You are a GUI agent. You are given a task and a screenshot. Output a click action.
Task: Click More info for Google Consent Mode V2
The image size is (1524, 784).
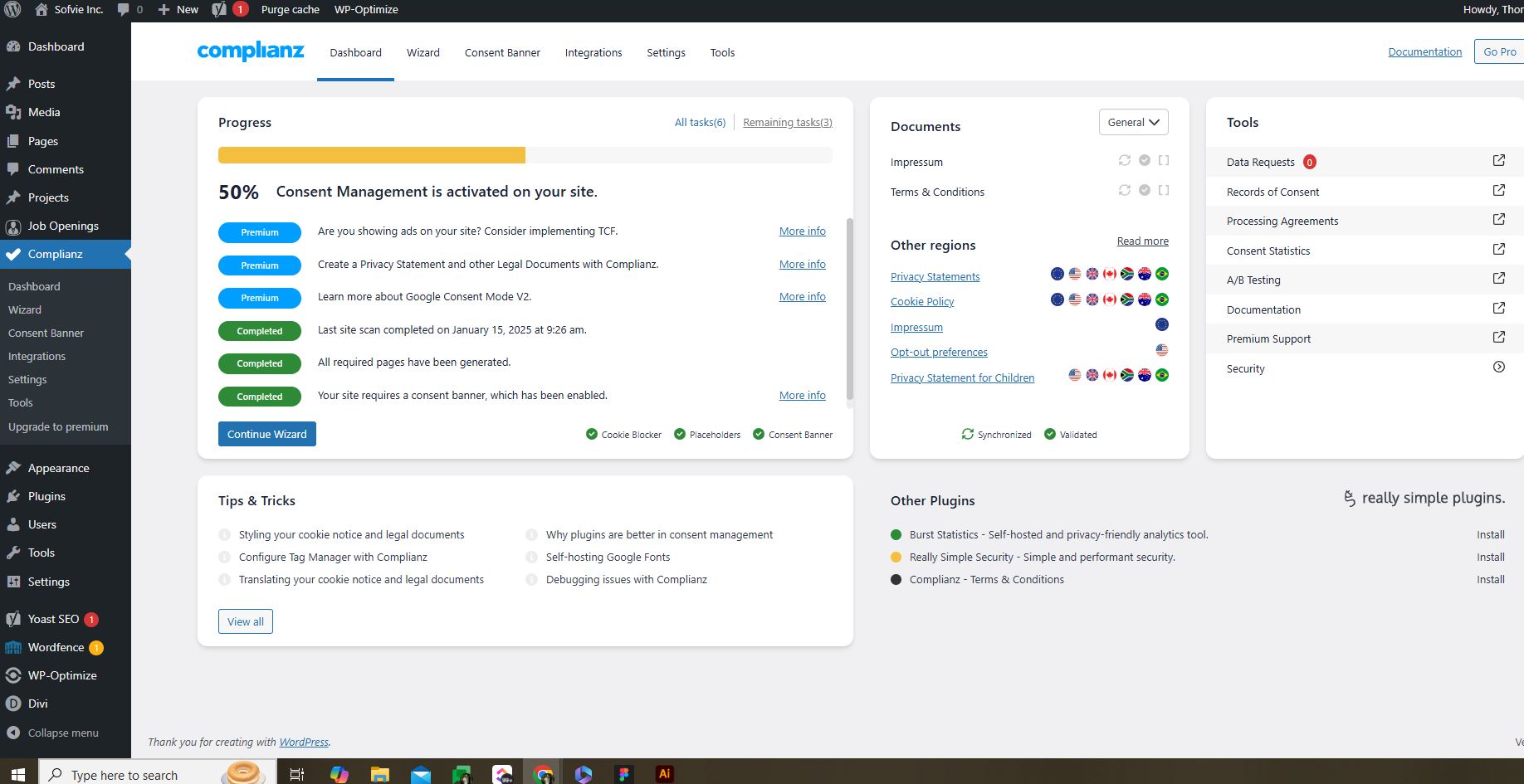click(802, 297)
